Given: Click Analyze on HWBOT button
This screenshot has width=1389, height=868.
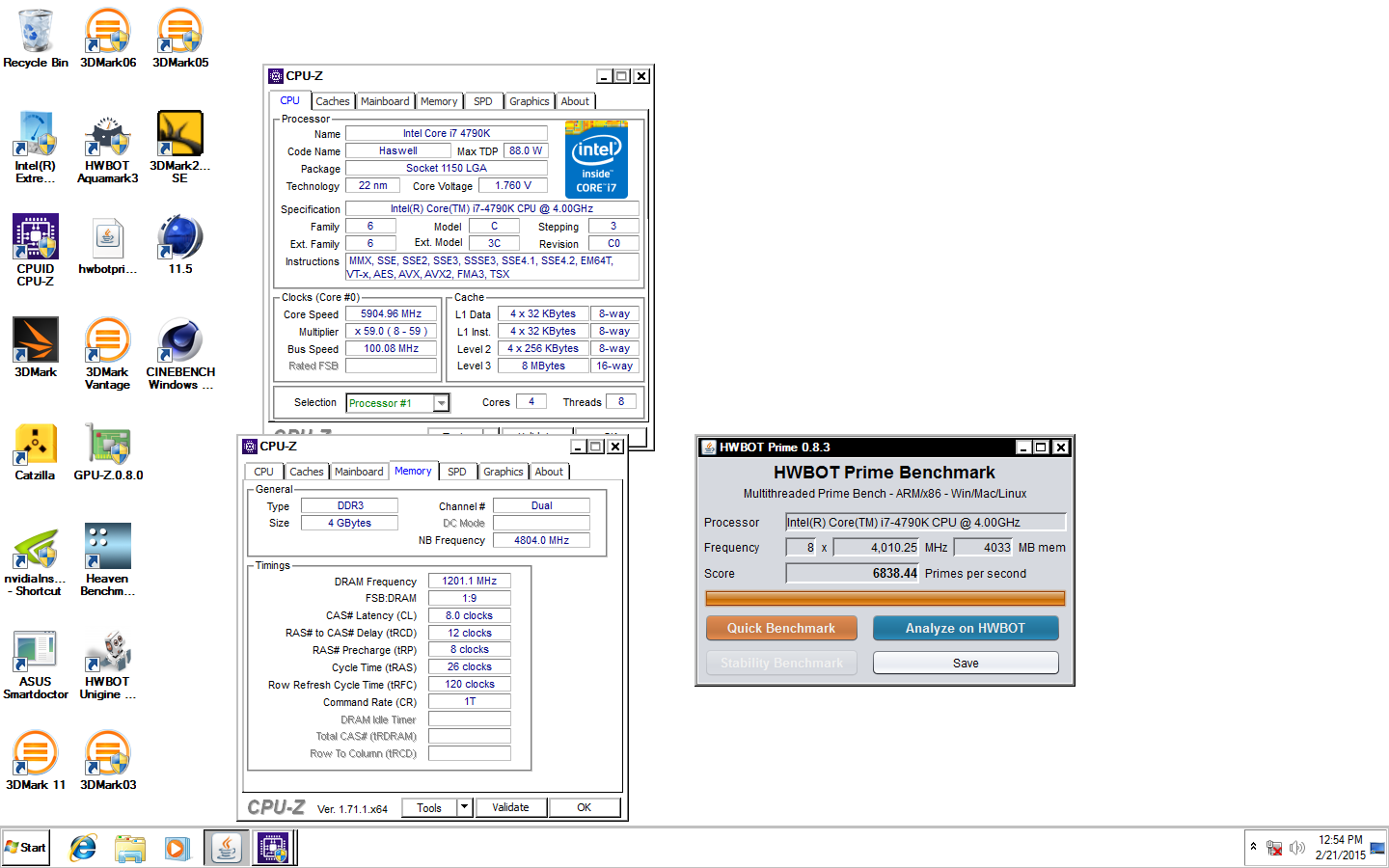Looking at the screenshot, I should tap(966, 628).
